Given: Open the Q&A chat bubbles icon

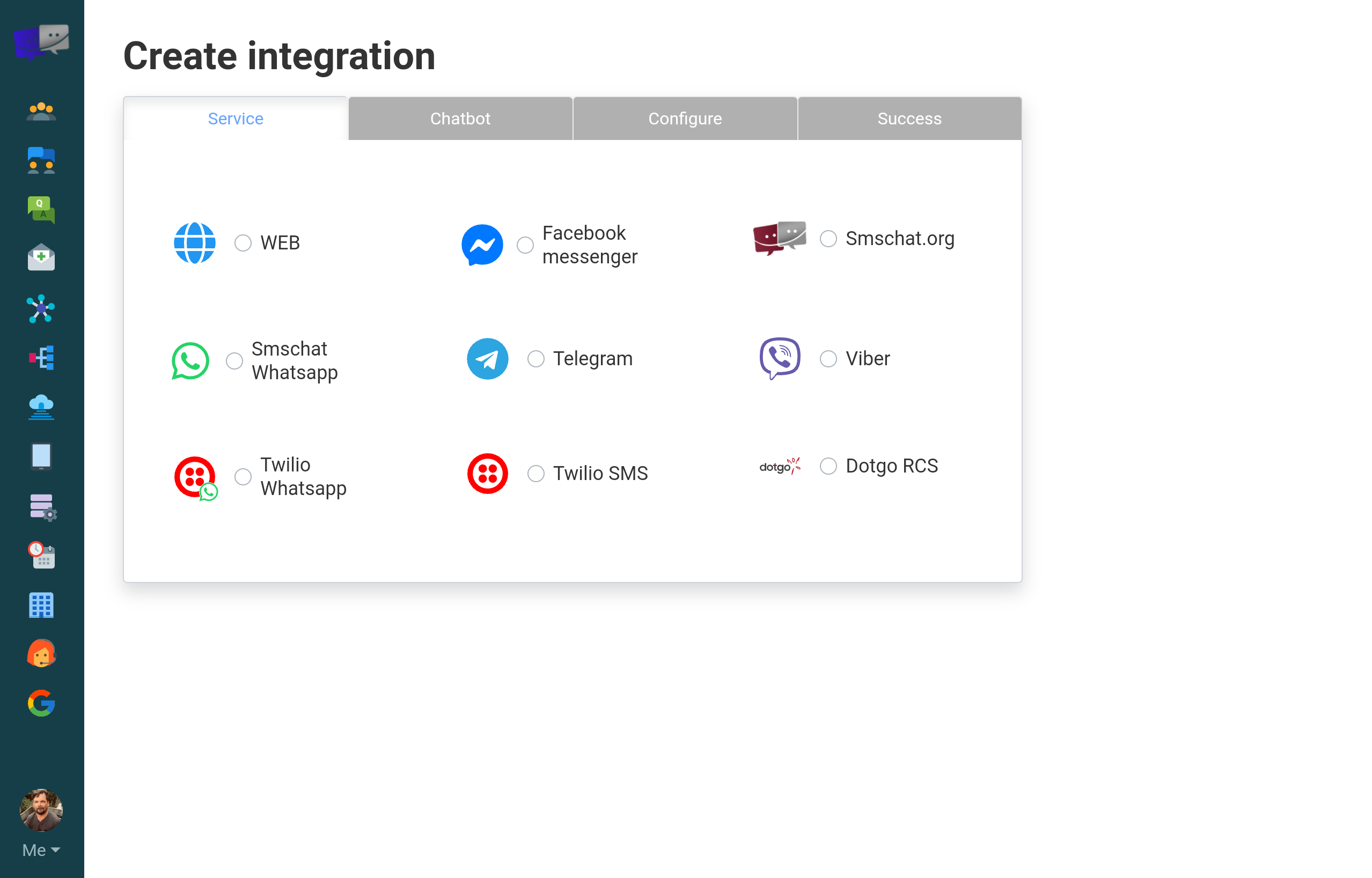Looking at the screenshot, I should pos(42,210).
